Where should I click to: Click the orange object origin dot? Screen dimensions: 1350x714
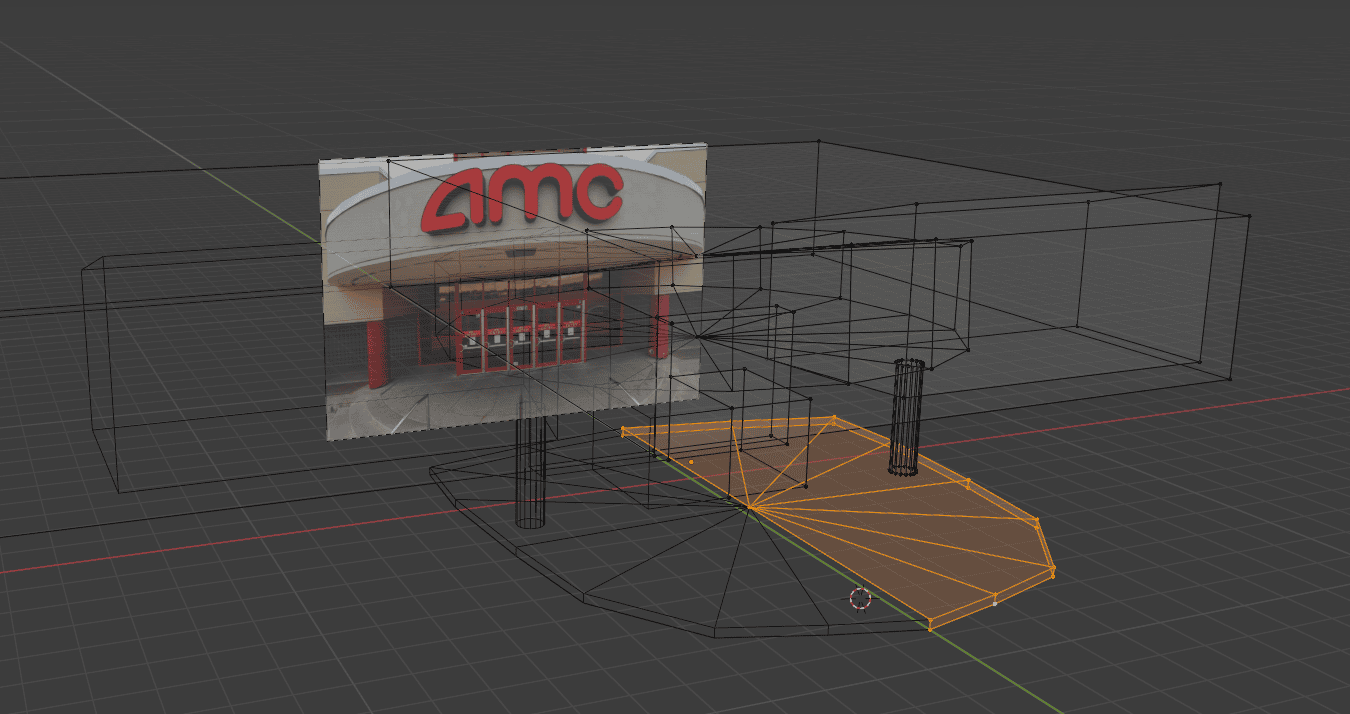click(691, 462)
